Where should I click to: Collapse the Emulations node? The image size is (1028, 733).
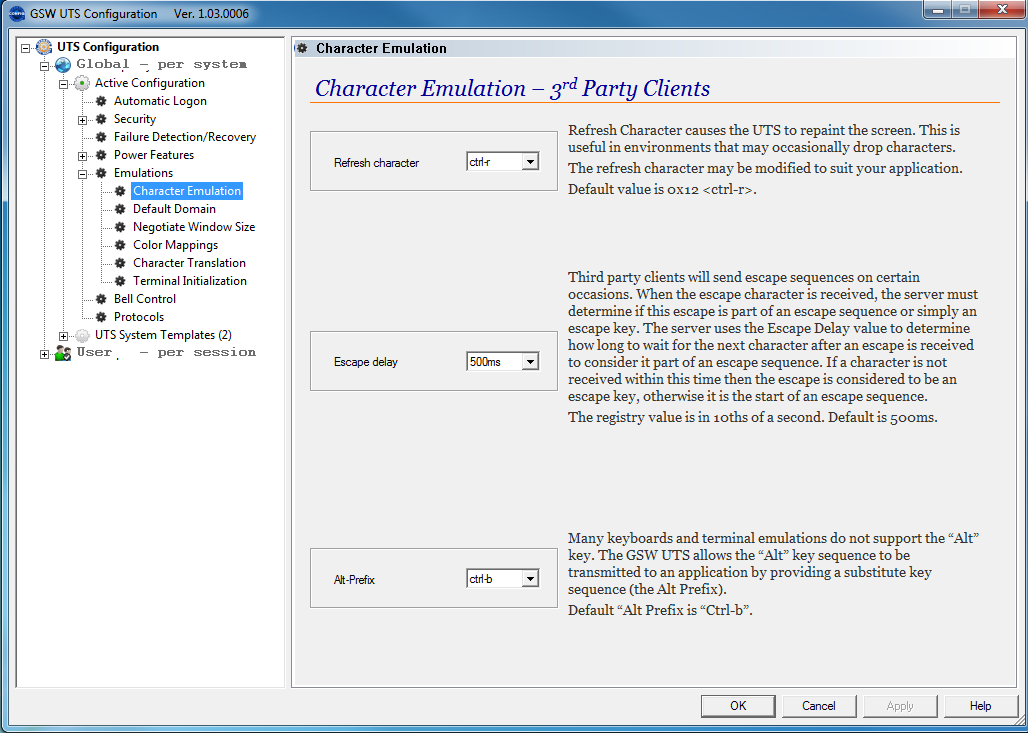tap(83, 174)
